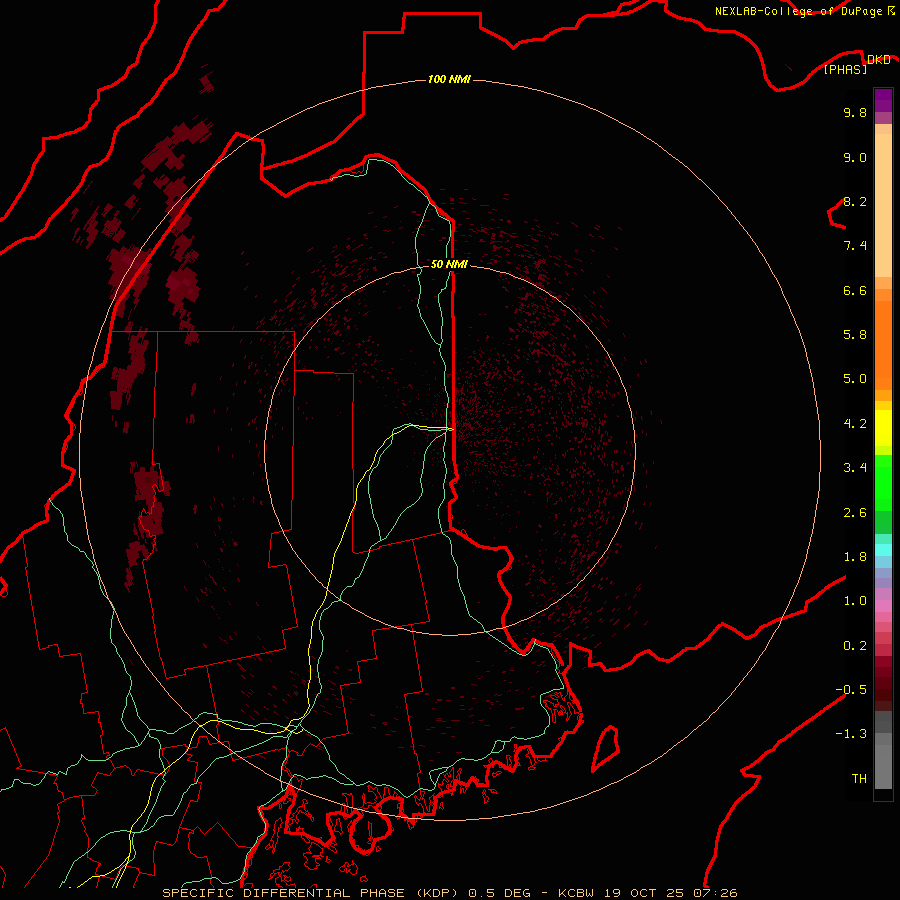Click the 1.8 scale value
The height and width of the screenshot is (900, 900).
pyautogui.click(x=855, y=557)
